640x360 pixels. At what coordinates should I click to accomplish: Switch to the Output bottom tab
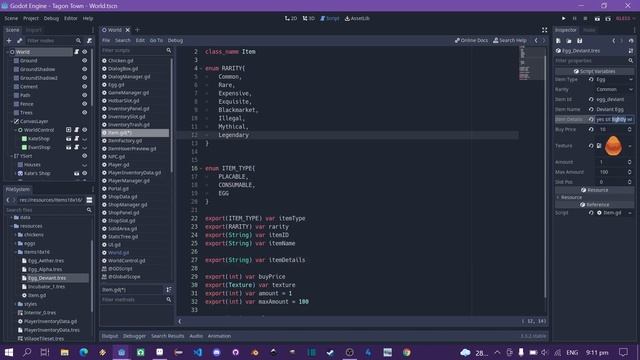(x=110, y=336)
